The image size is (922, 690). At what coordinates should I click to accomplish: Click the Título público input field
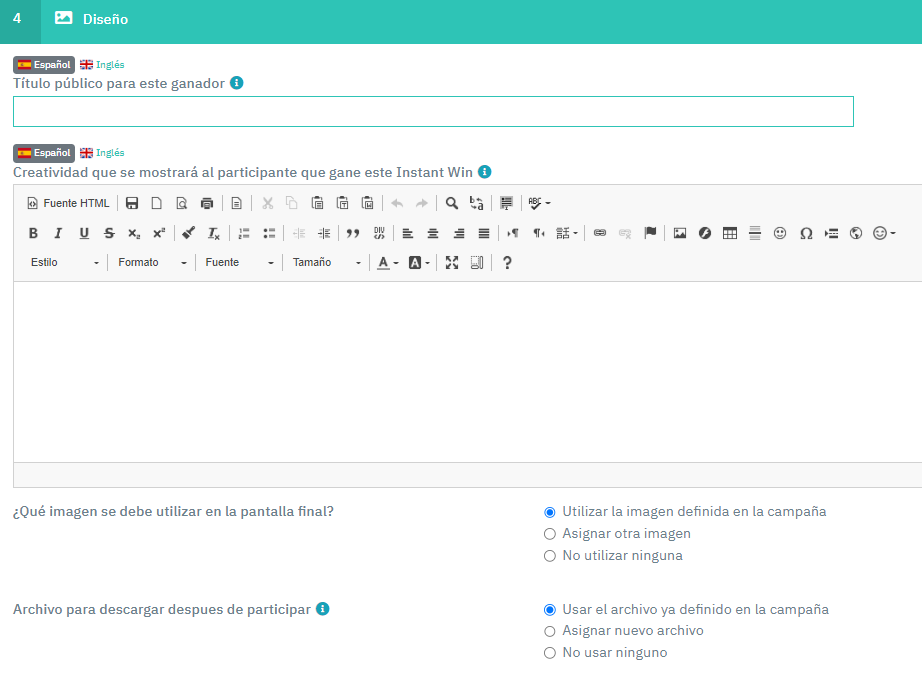point(433,112)
